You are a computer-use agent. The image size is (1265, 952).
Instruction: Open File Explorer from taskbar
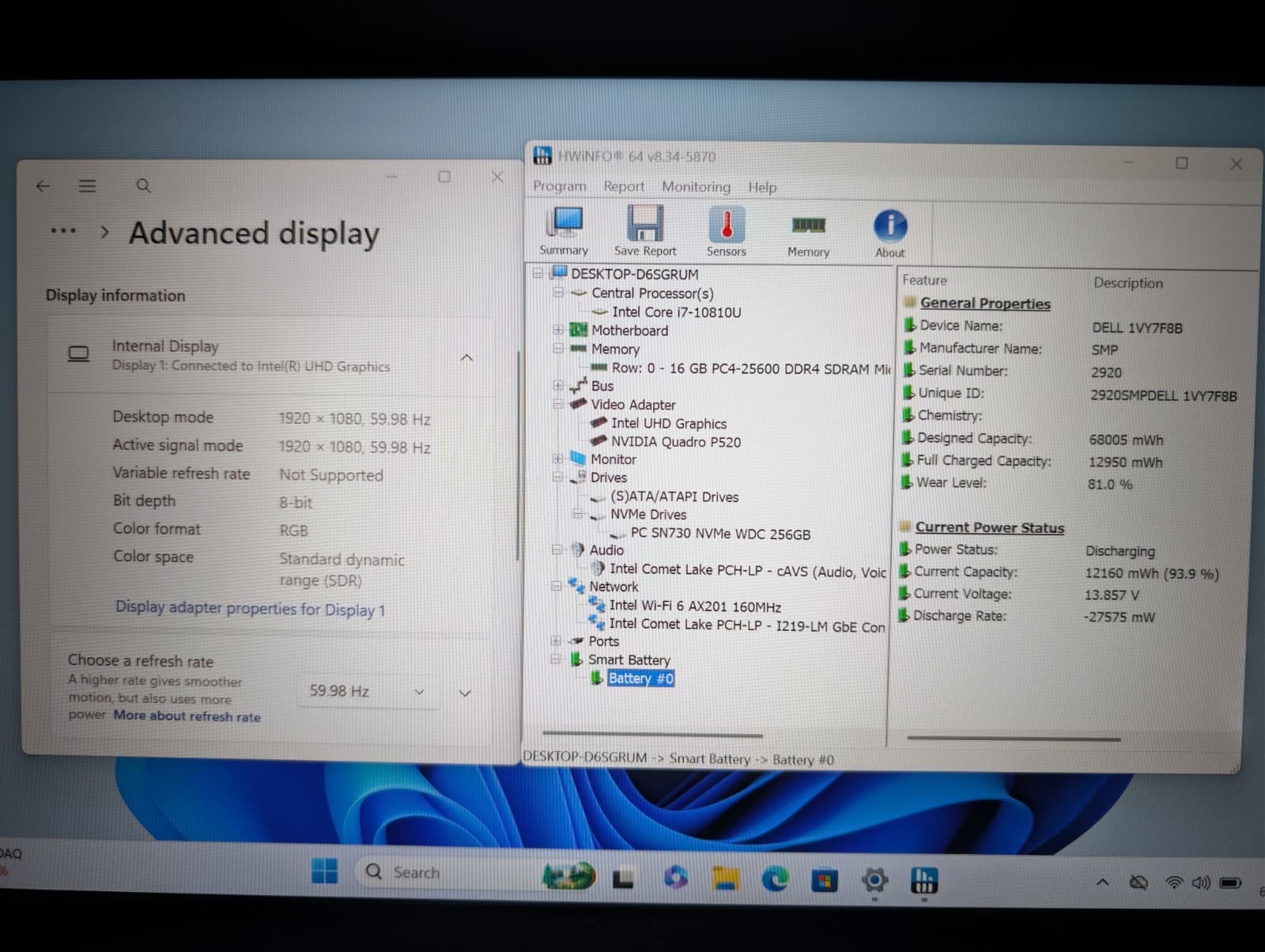(x=725, y=878)
